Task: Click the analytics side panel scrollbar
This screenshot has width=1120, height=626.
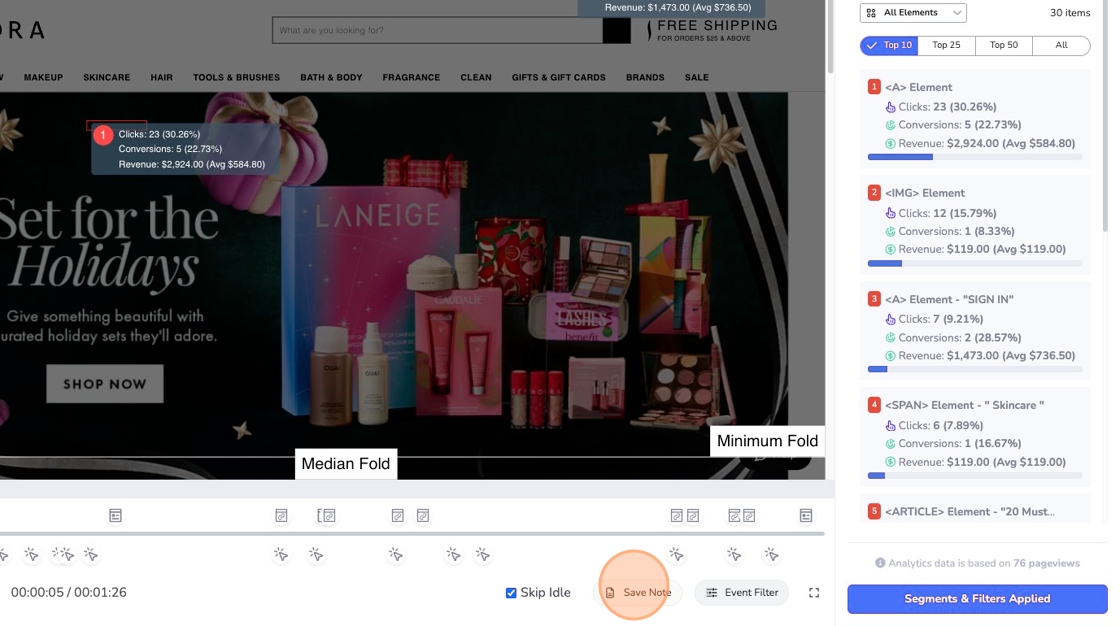Action: (x=1106, y=118)
